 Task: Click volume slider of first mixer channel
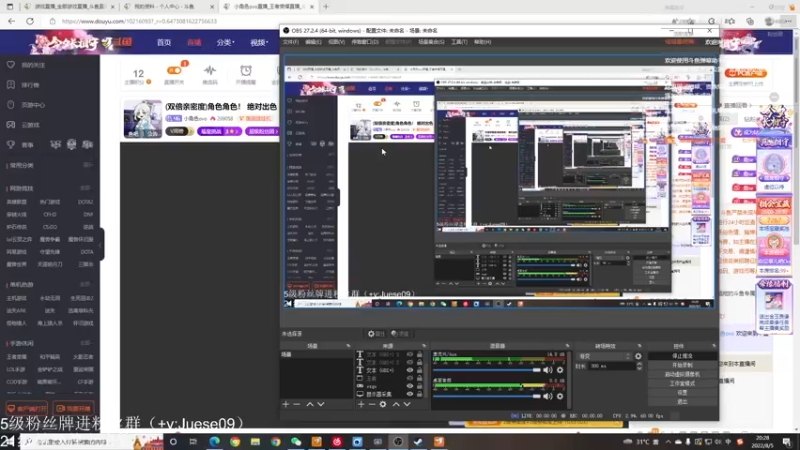[x=487, y=370]
